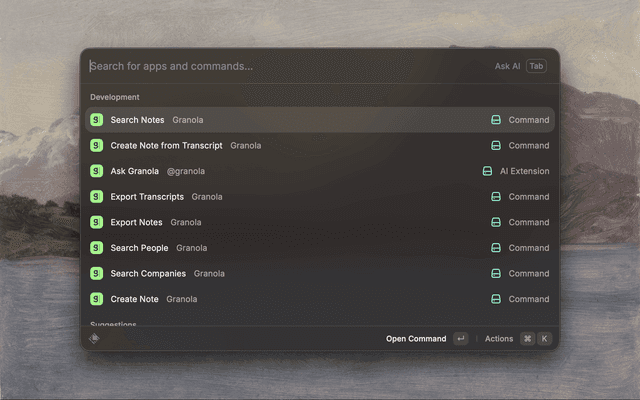640x400 pixels.
Task: Open the Actions menu
Action: (499, 339)
